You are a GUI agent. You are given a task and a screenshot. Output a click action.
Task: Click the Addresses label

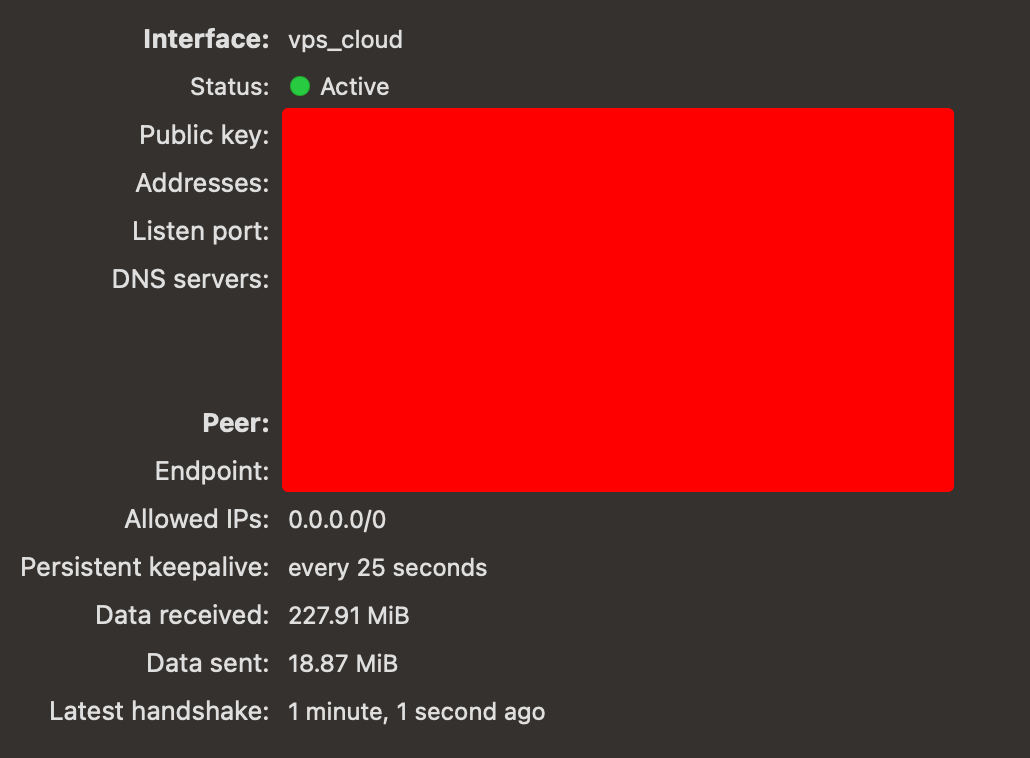click(202, 183)
